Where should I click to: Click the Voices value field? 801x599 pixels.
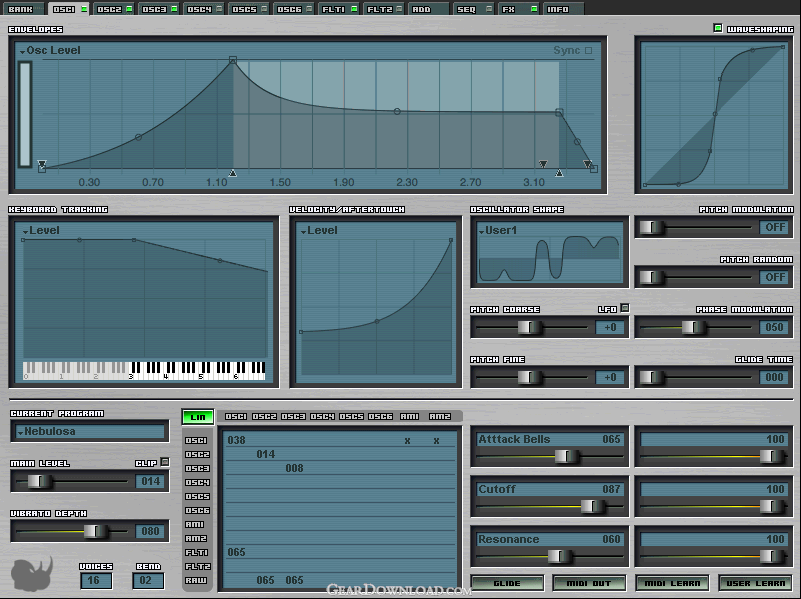click(x=97, y=580)
